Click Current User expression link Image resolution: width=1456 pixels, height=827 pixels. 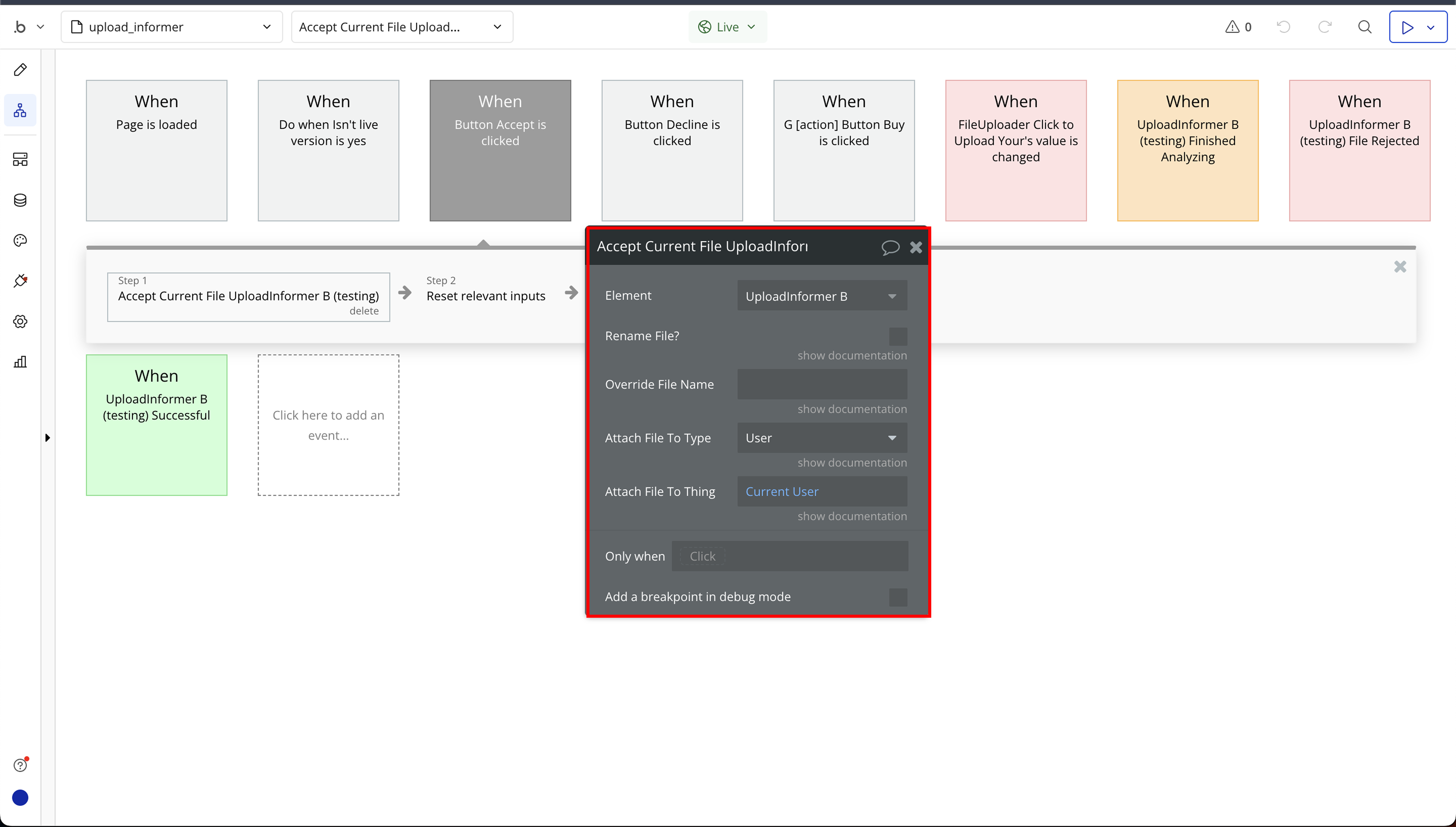(781, 491)
